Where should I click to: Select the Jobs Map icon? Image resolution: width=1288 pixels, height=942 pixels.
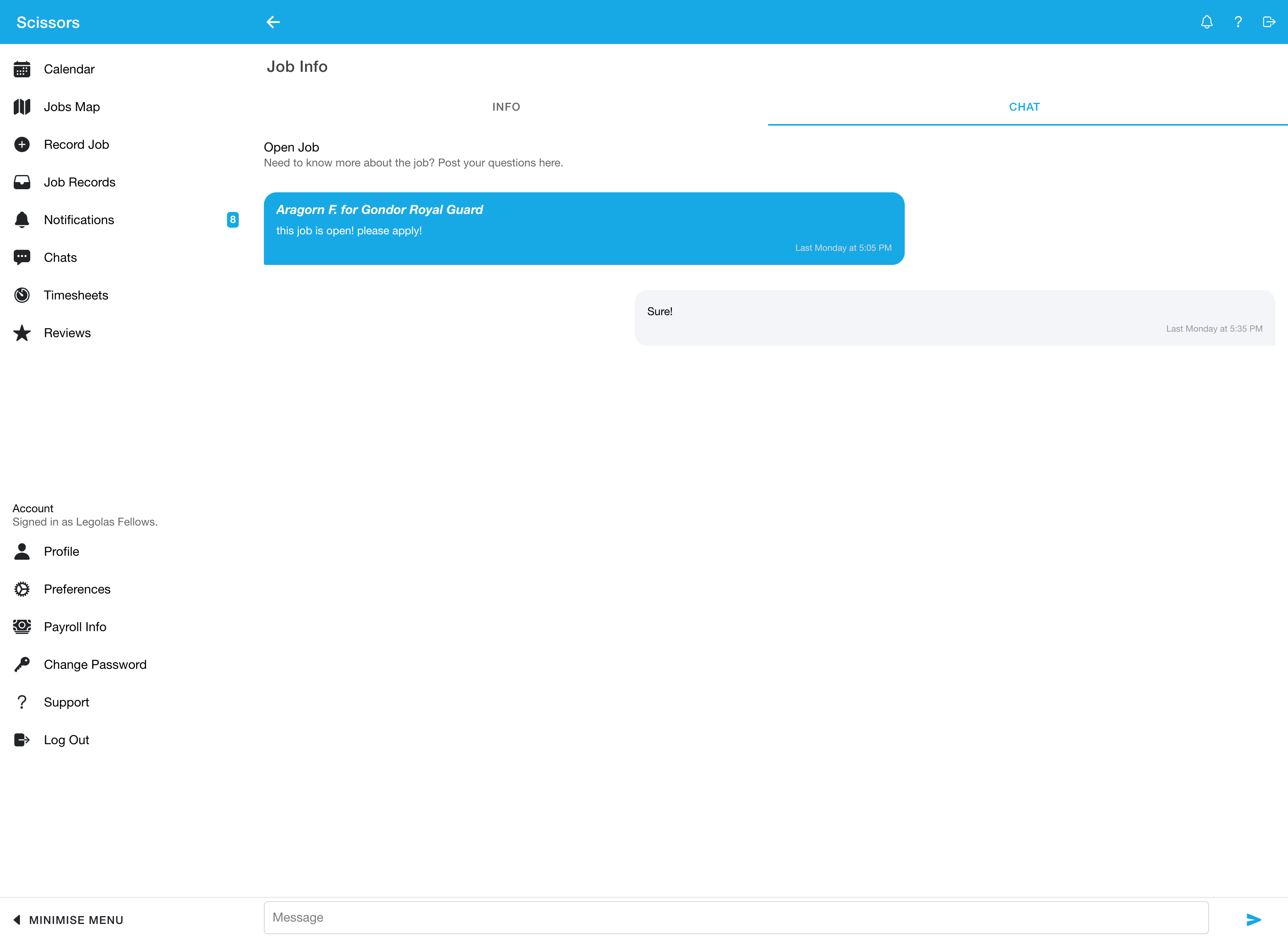click(x=22, y=107)
